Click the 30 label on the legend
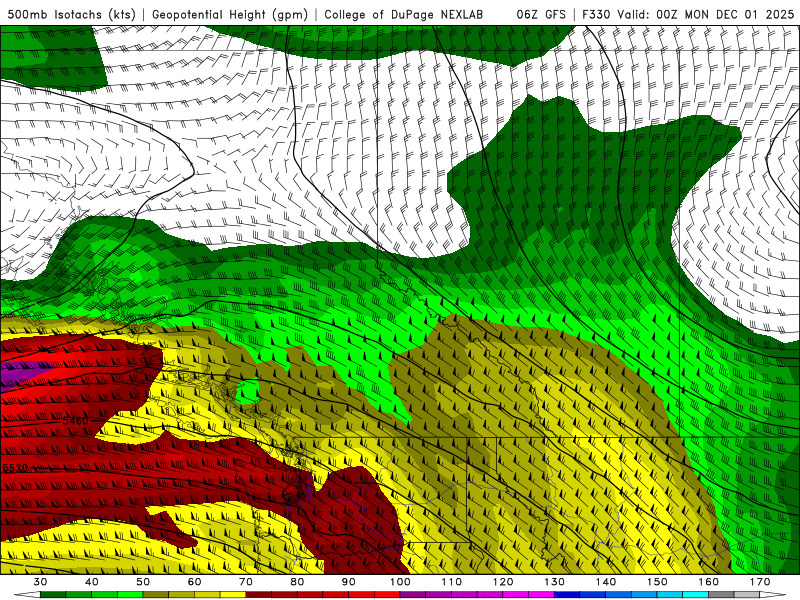The width and height of the screenshot is (800, 600). (40, 582)
